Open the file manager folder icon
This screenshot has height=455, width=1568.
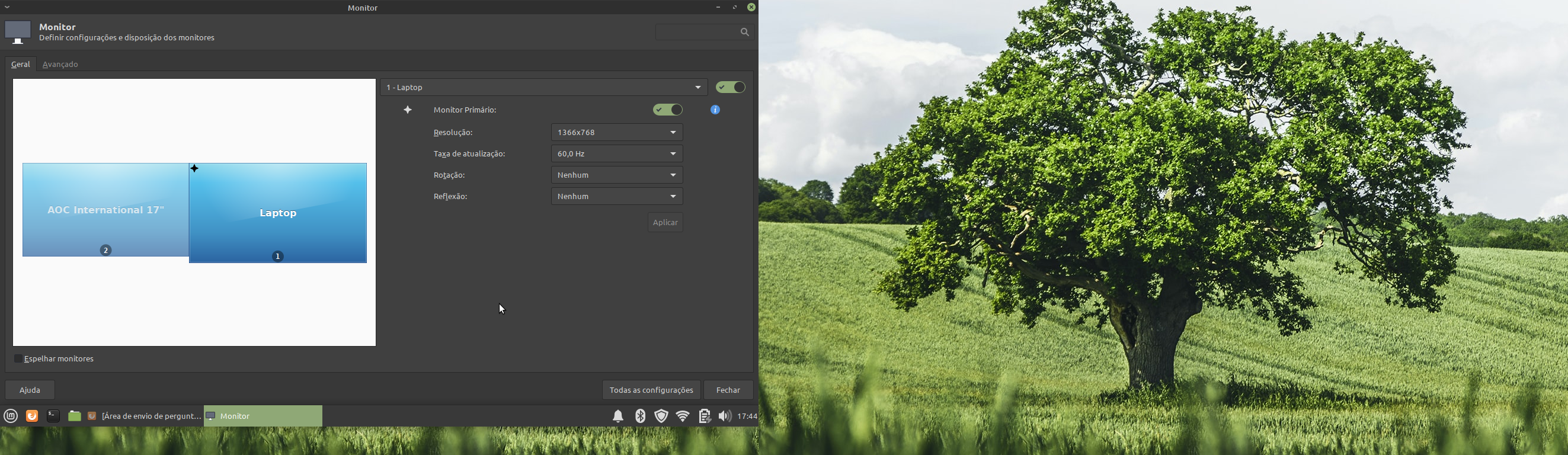click(74, 416)
